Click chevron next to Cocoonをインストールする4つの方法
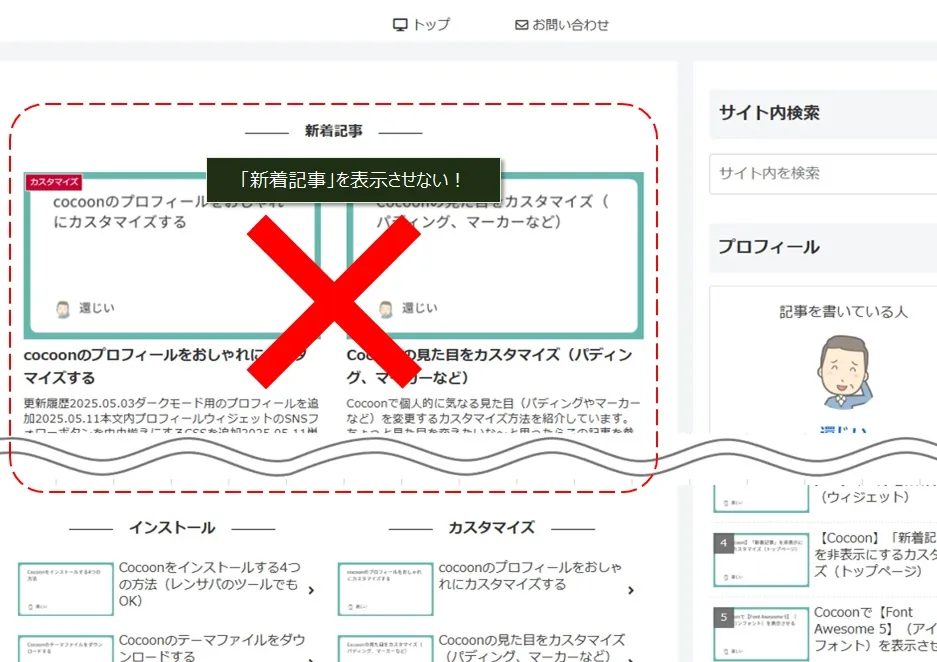Screen dimensions: 937x662 pos(311,590)
